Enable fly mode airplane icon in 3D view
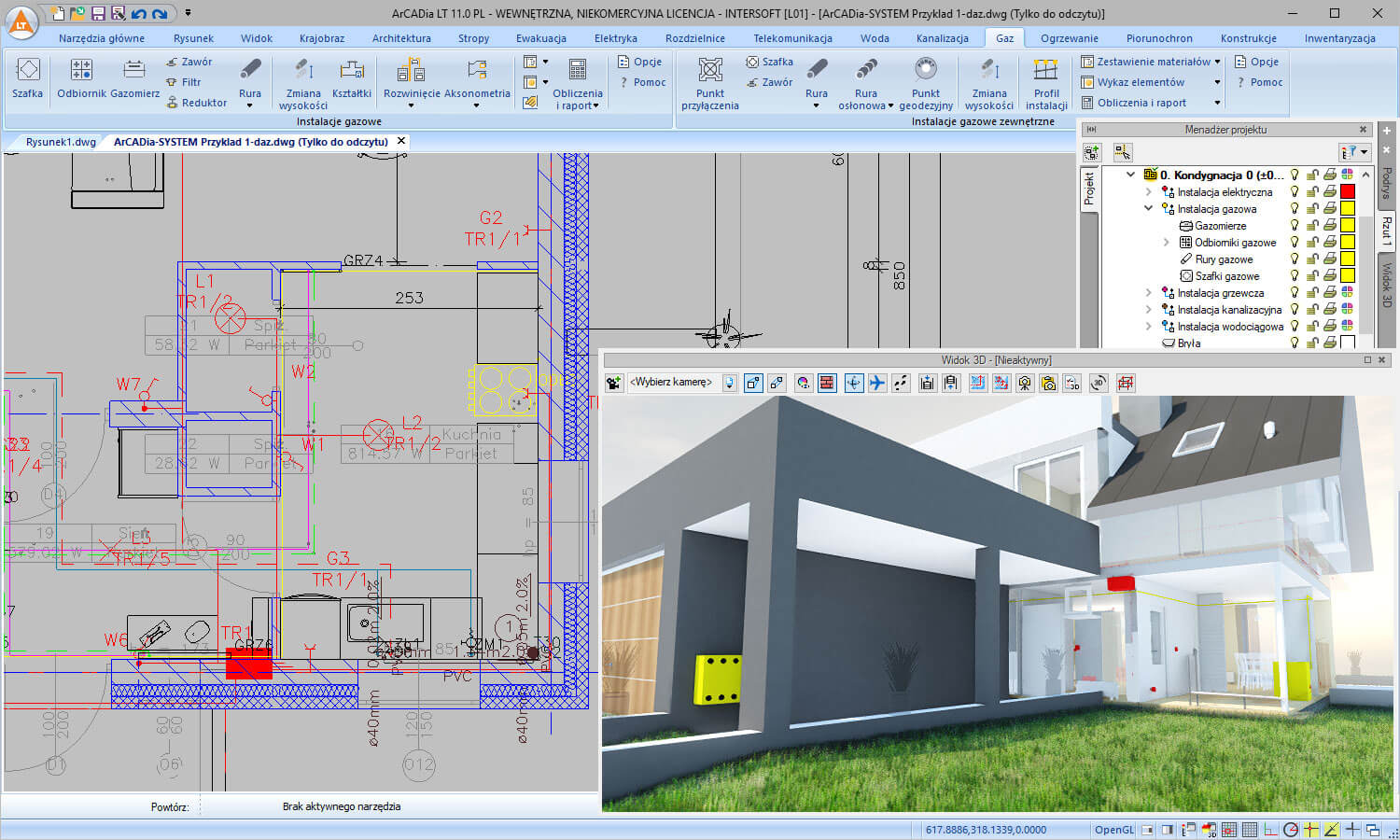The image size is (1400, 840). pyautogui.click(x=877, y=383)
